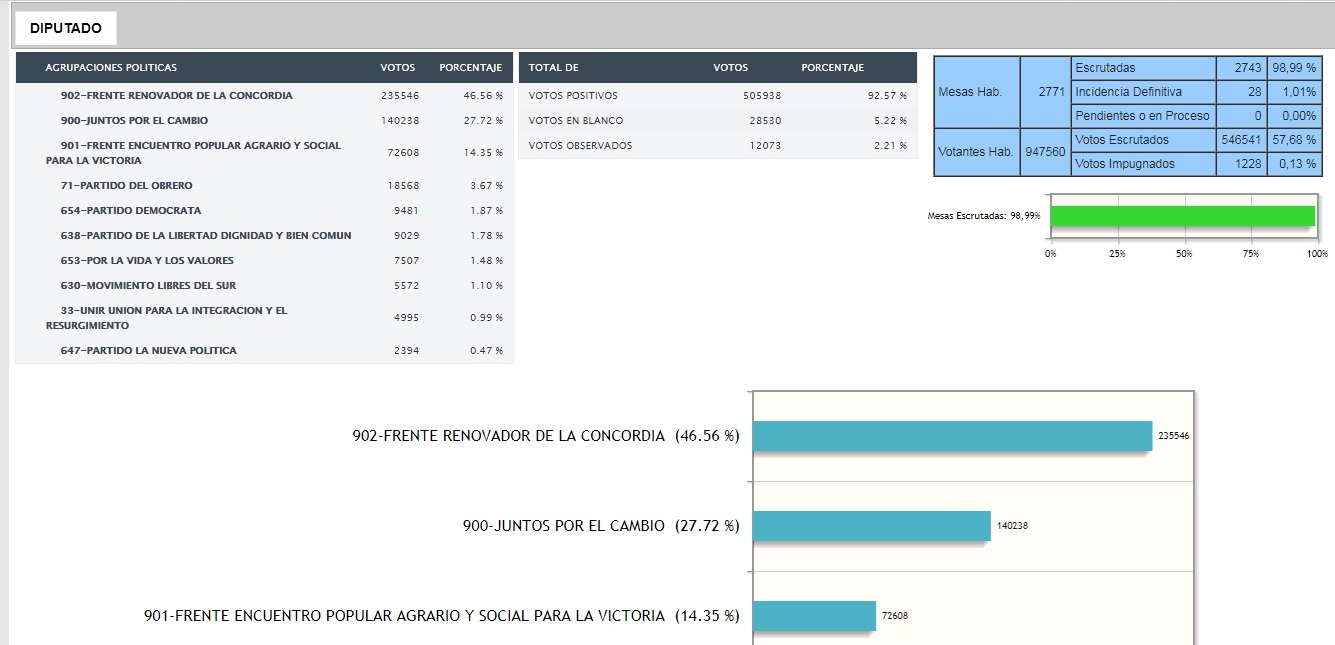Viewport: 1335px width, 645px height.
Task: Click the chart bar labeled 235546
Action: click(951, 436)
